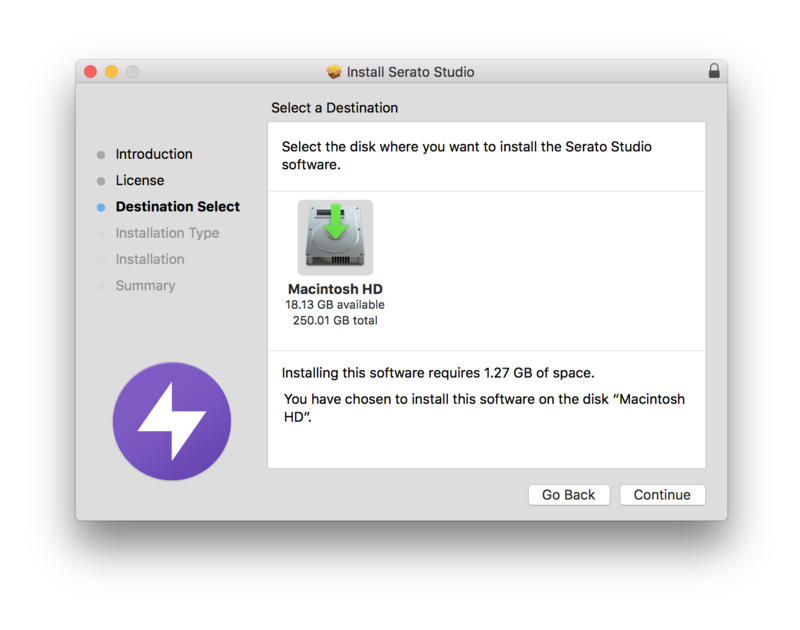
Task: Minimize the installer using the yellow button
Action: click(x=111, y=72)
